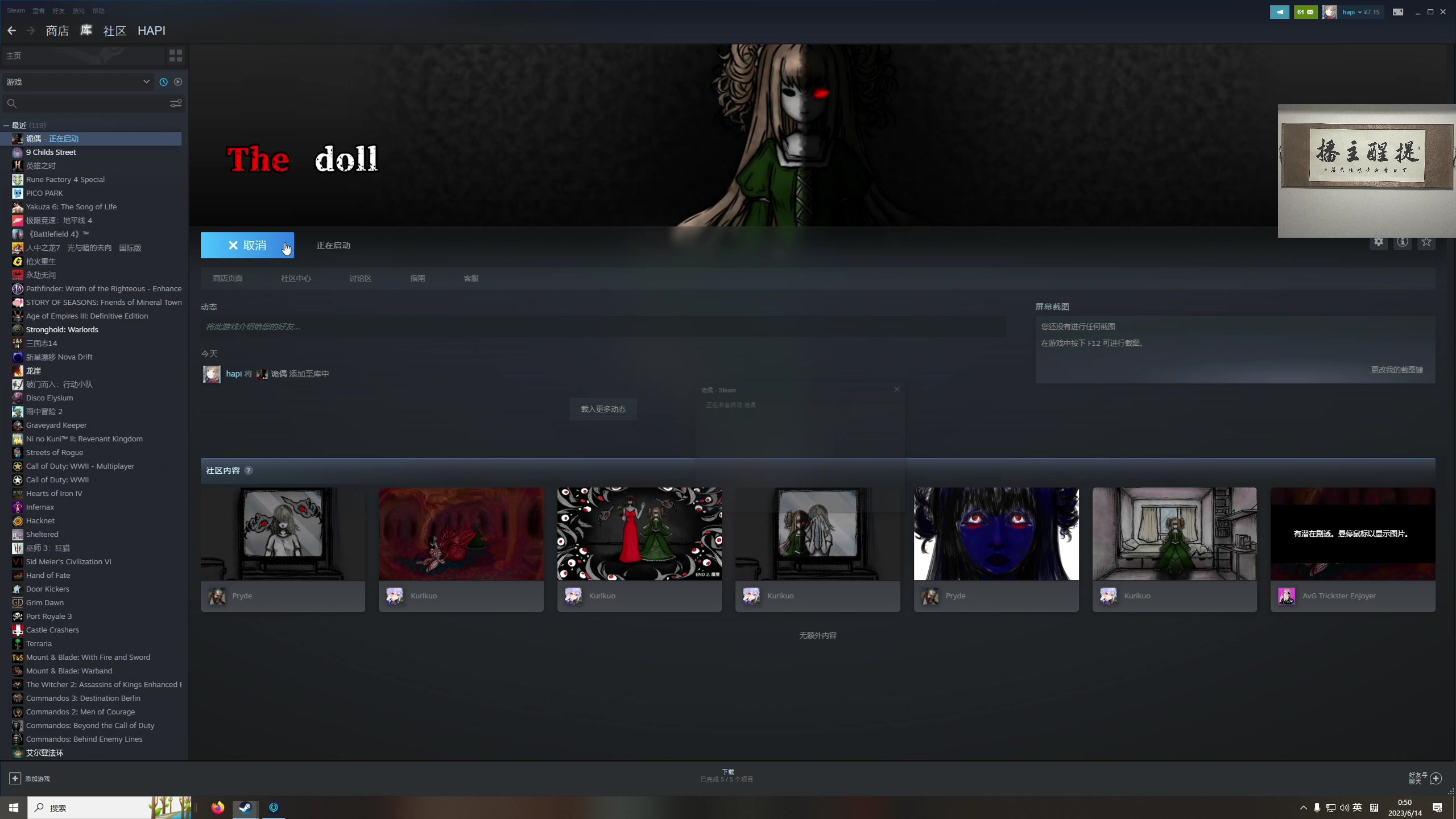Show ready-to-play games filter icon
Screen dimensions: 1456x819
[178, 82]
